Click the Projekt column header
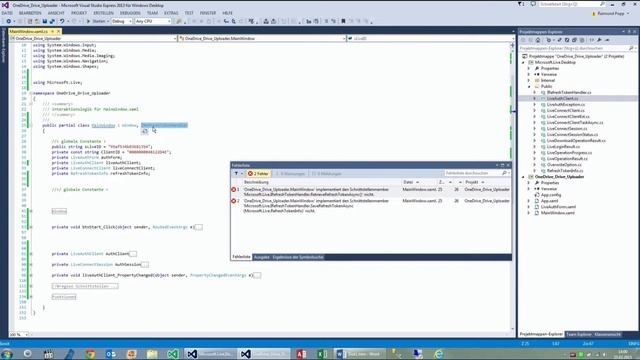Image resolution: width=640 pixels, height=360 pixels. pos(472,182)
